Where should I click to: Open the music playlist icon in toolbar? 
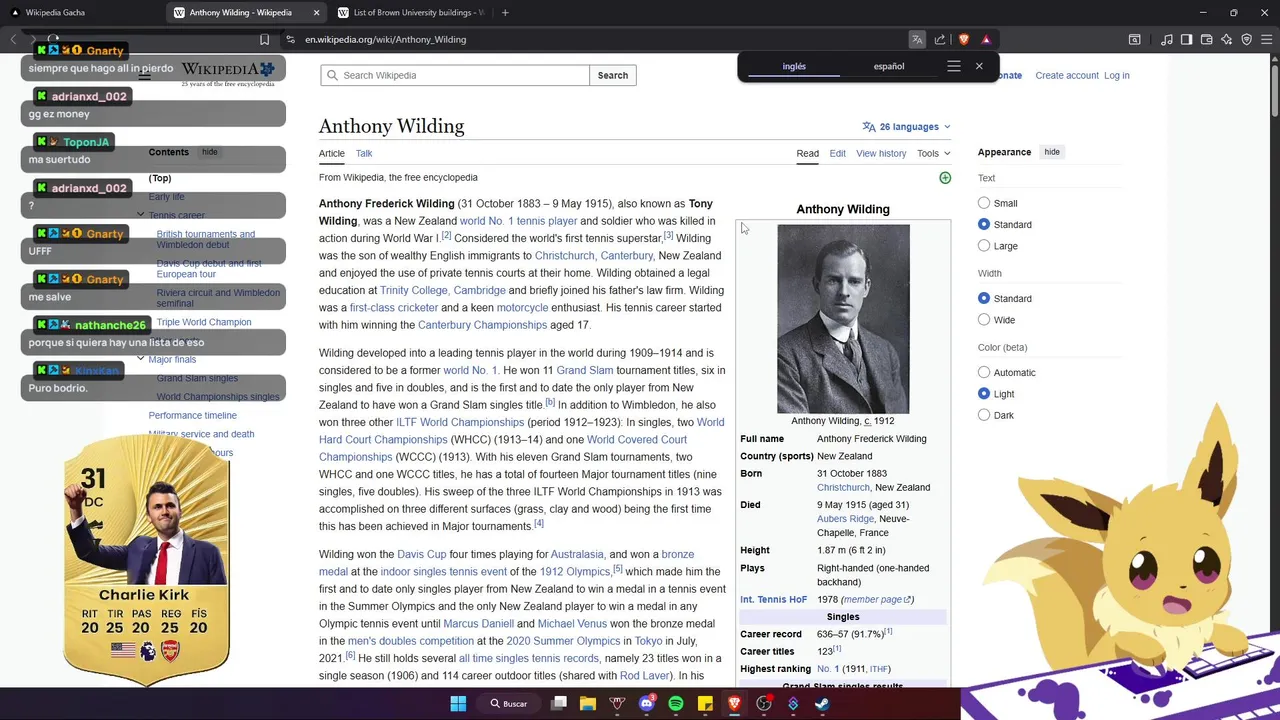tap(1167, 40)
